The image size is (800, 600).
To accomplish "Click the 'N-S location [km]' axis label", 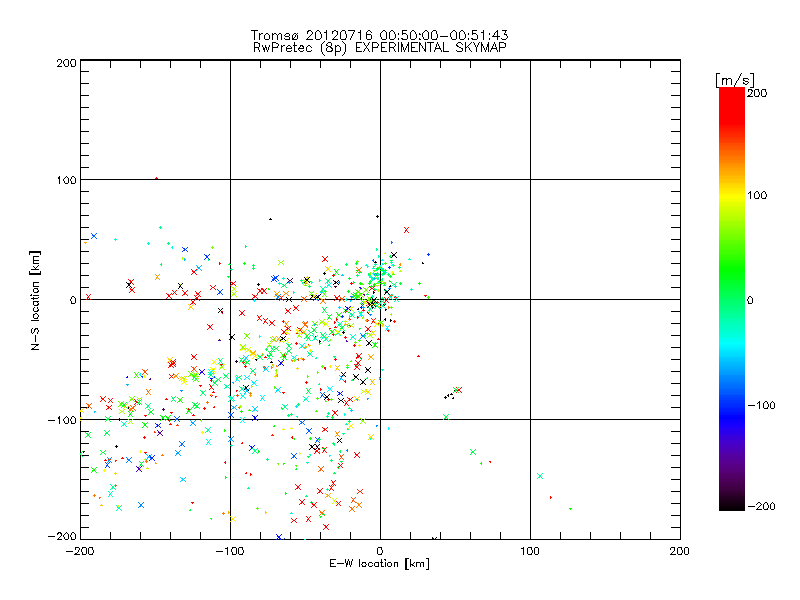I will (35, 300).
